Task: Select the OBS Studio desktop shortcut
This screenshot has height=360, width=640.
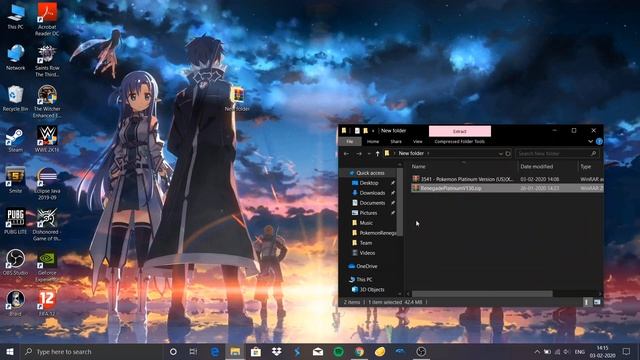Action: click(x=16, y=262)
